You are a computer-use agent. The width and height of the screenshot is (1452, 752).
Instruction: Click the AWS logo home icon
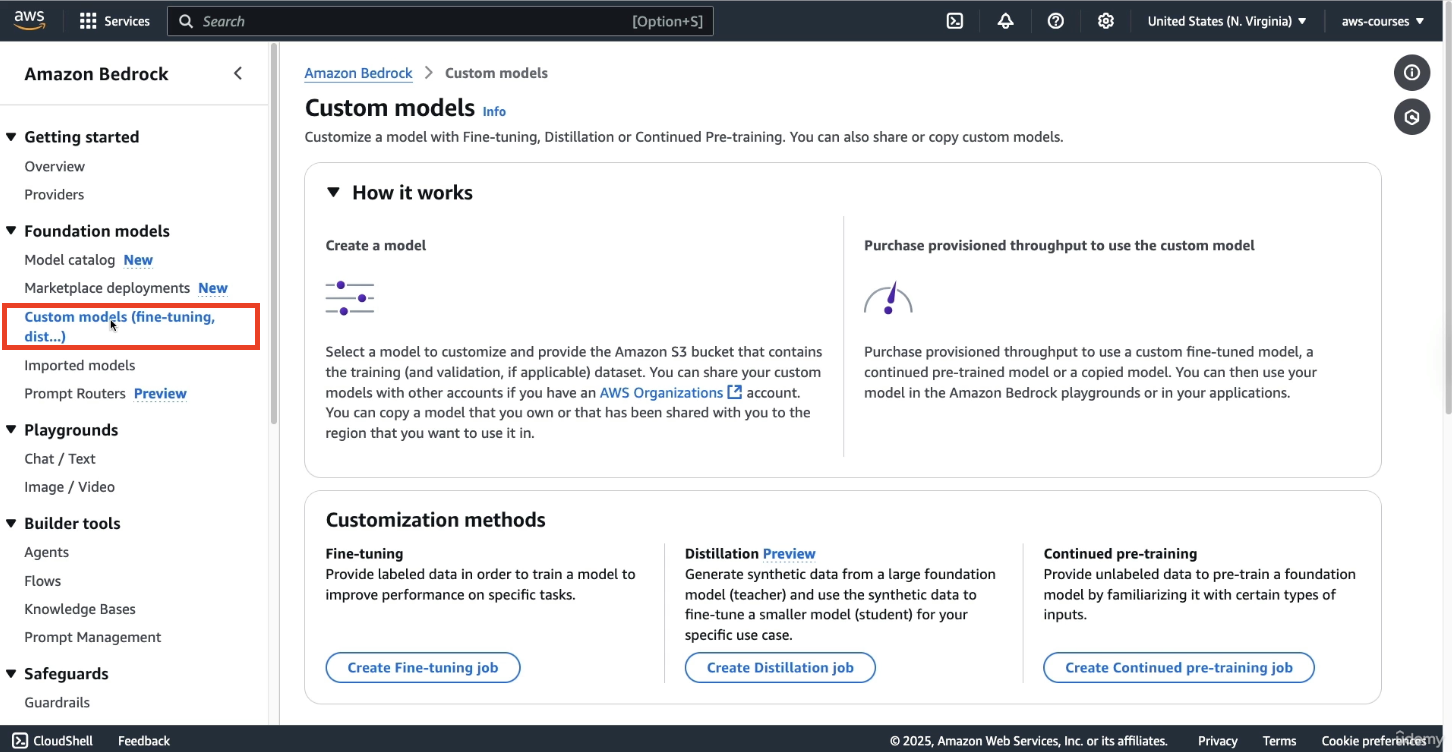point(29,21)
